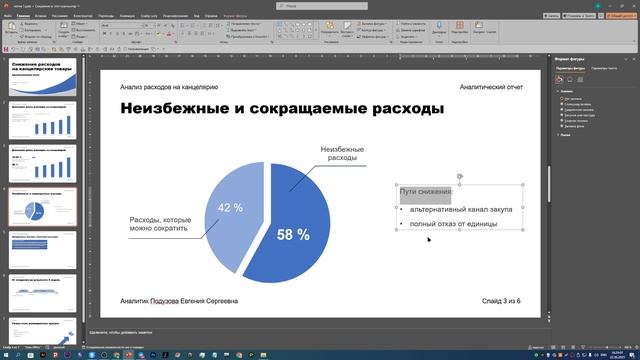
Task: Click the search box in the title bar
Action: 322,6
